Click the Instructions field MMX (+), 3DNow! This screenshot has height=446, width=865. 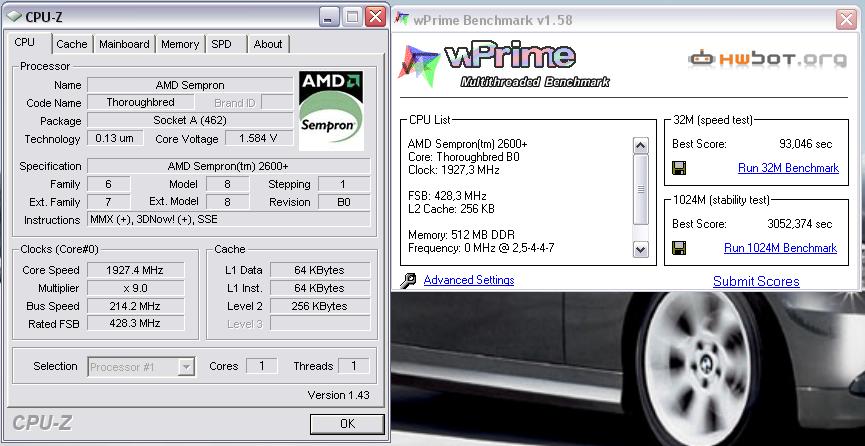tap(228, 220)
